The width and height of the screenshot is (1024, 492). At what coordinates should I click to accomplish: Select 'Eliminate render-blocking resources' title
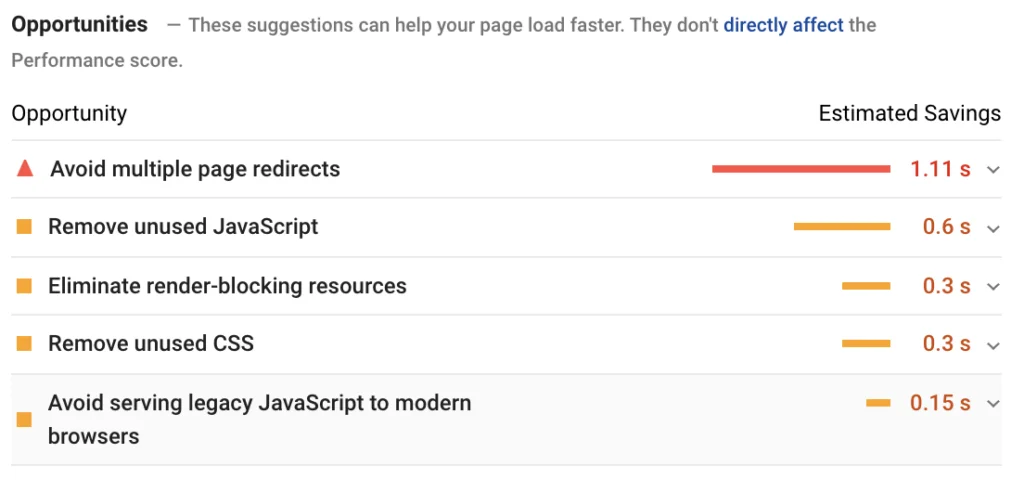[227, 286]
